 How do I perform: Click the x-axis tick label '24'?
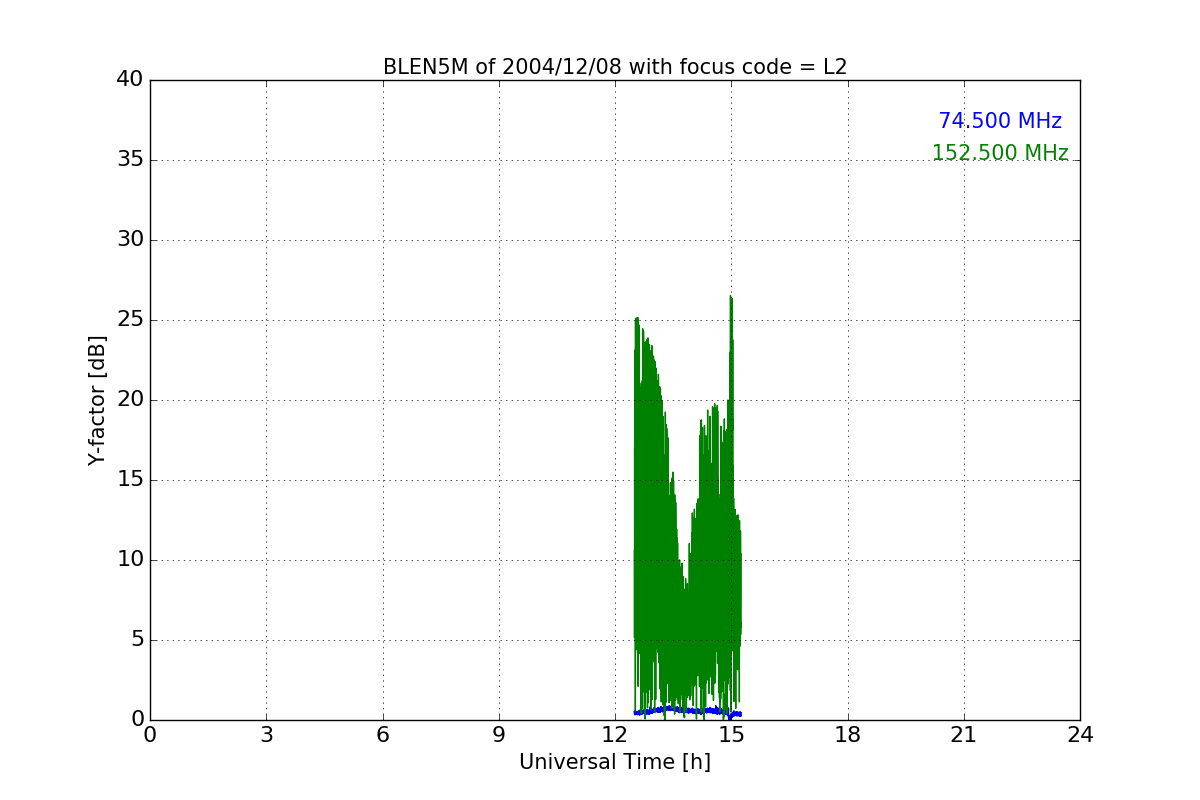tap(1080, 735)
